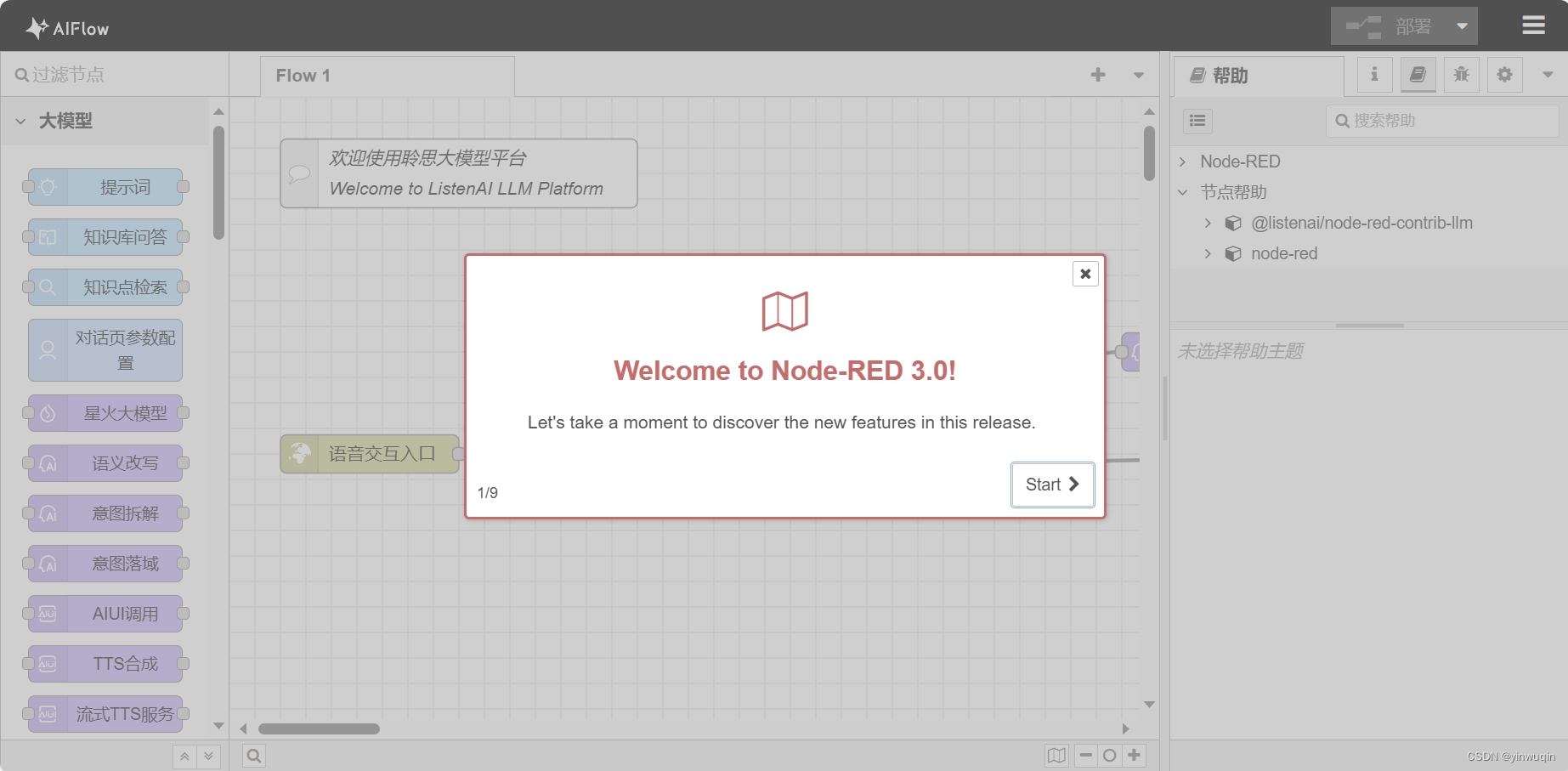Click the "Welcome to Node-RED 3.0!" heading
The height and width of the screenshot is (771, 1568).
(785, 371)
